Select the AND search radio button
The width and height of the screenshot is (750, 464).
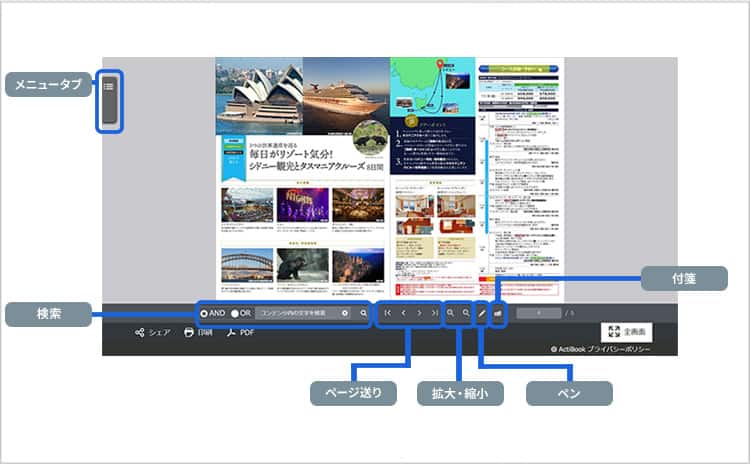tap(205, 313)
